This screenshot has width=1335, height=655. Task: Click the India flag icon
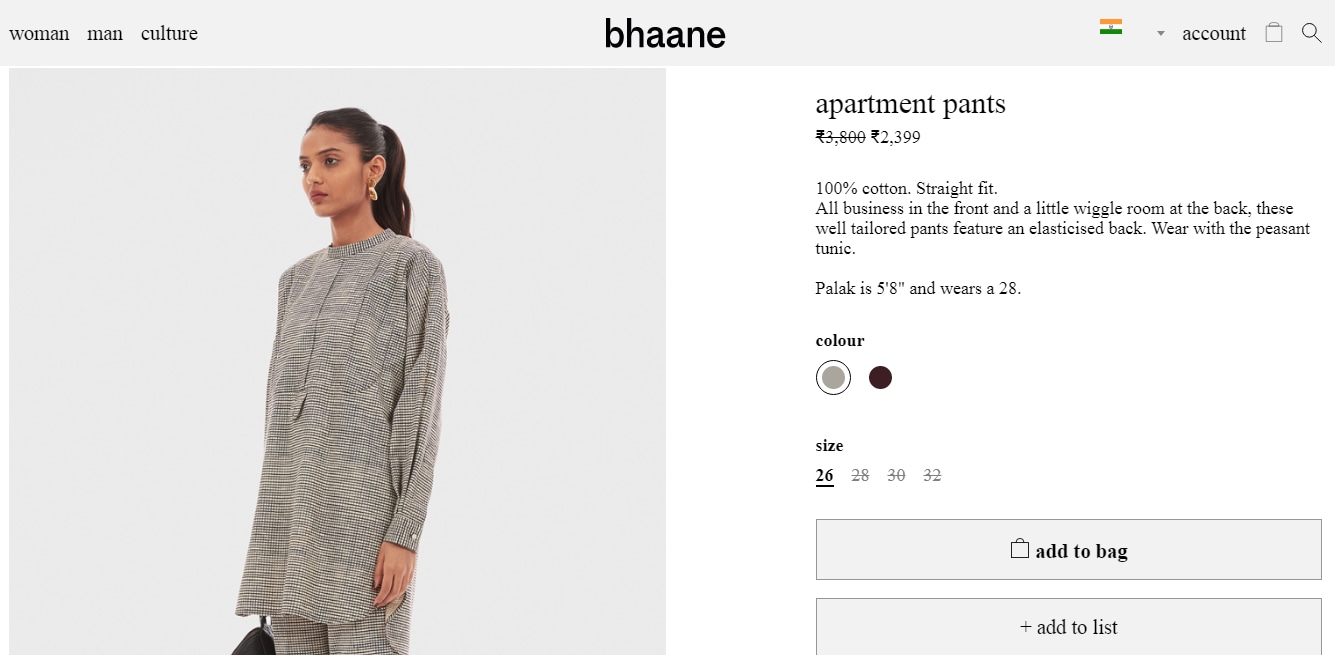1110,27
